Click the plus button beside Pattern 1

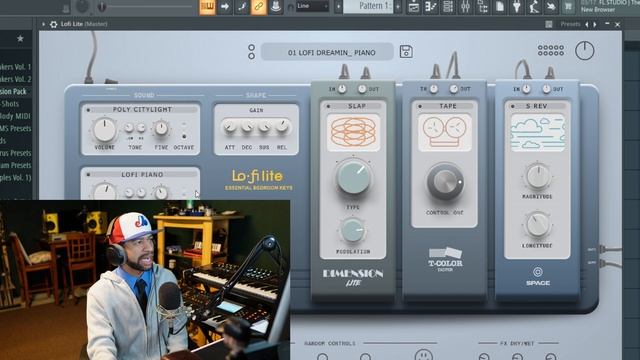tap(398, 6)
